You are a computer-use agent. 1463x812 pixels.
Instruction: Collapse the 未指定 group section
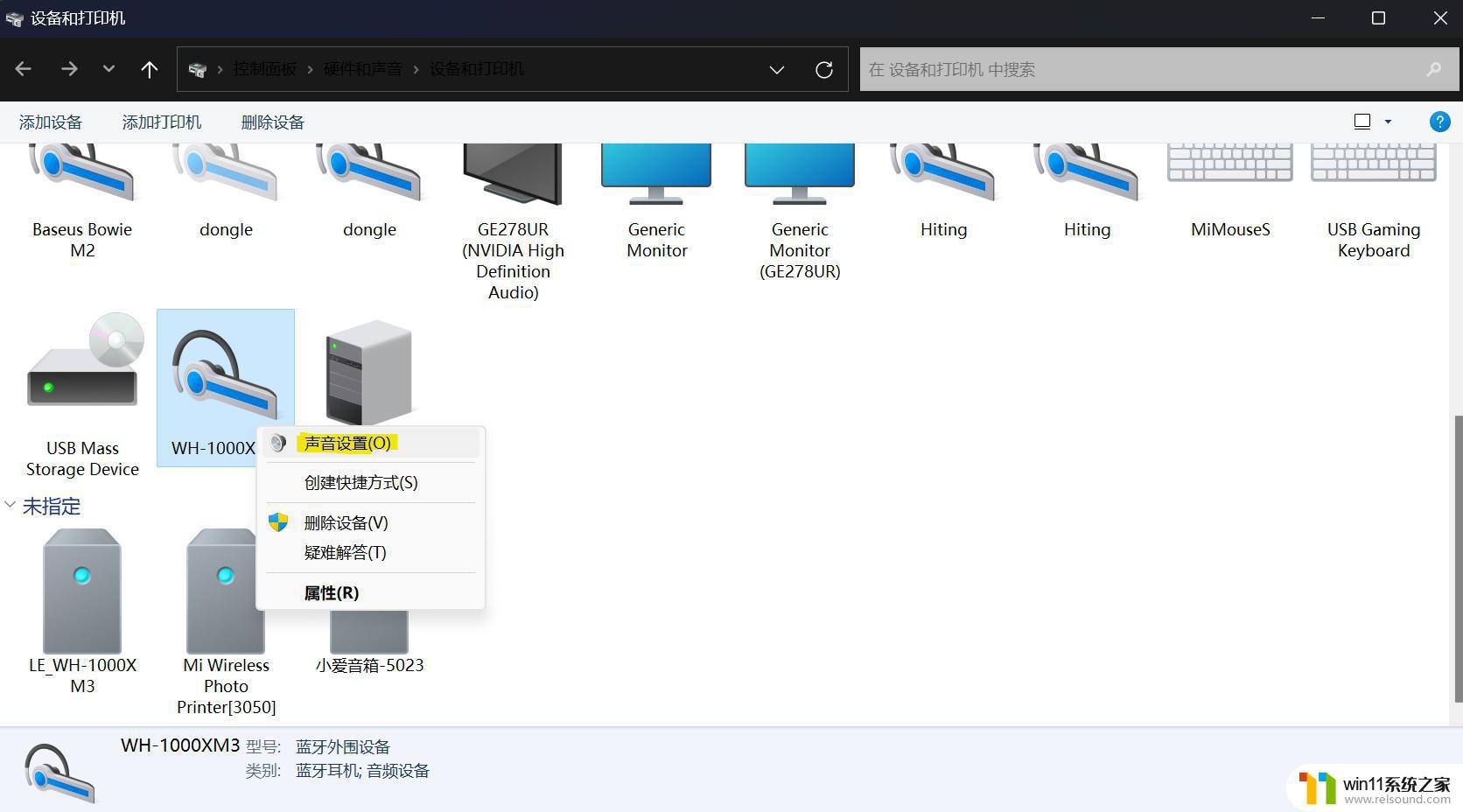[10, 505]
